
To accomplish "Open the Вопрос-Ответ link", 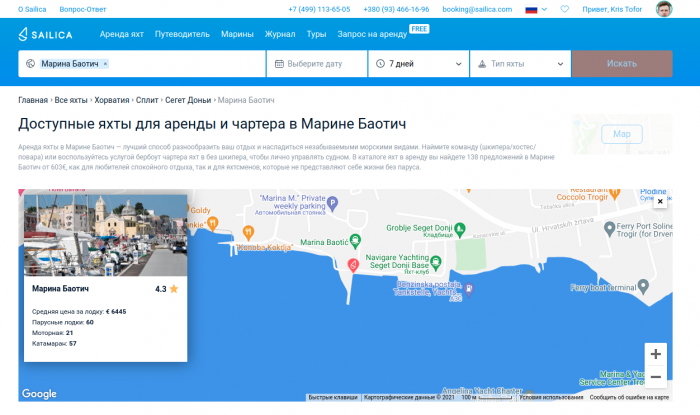I will (83, 9).
